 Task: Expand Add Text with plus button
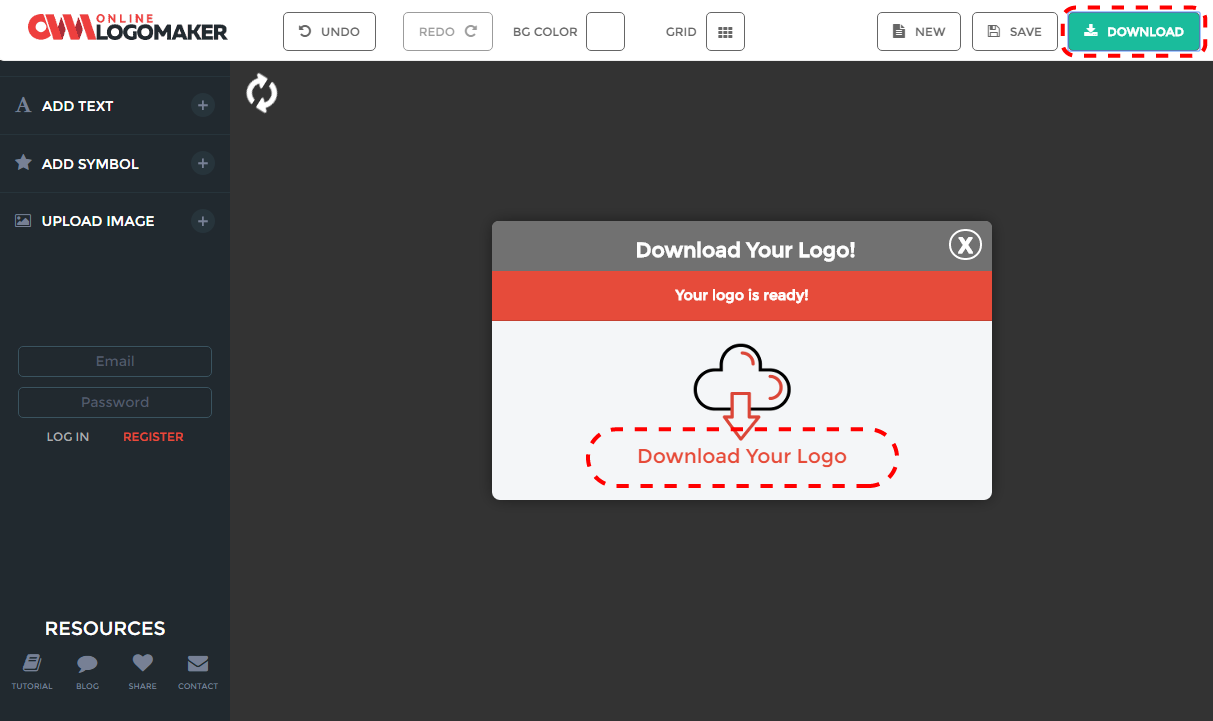pos(202,105)
